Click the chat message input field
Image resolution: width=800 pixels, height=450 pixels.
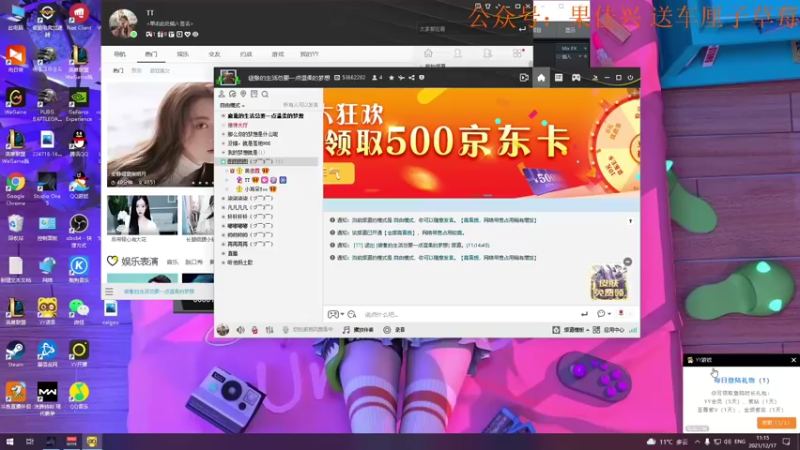click(x=467, y=314)
